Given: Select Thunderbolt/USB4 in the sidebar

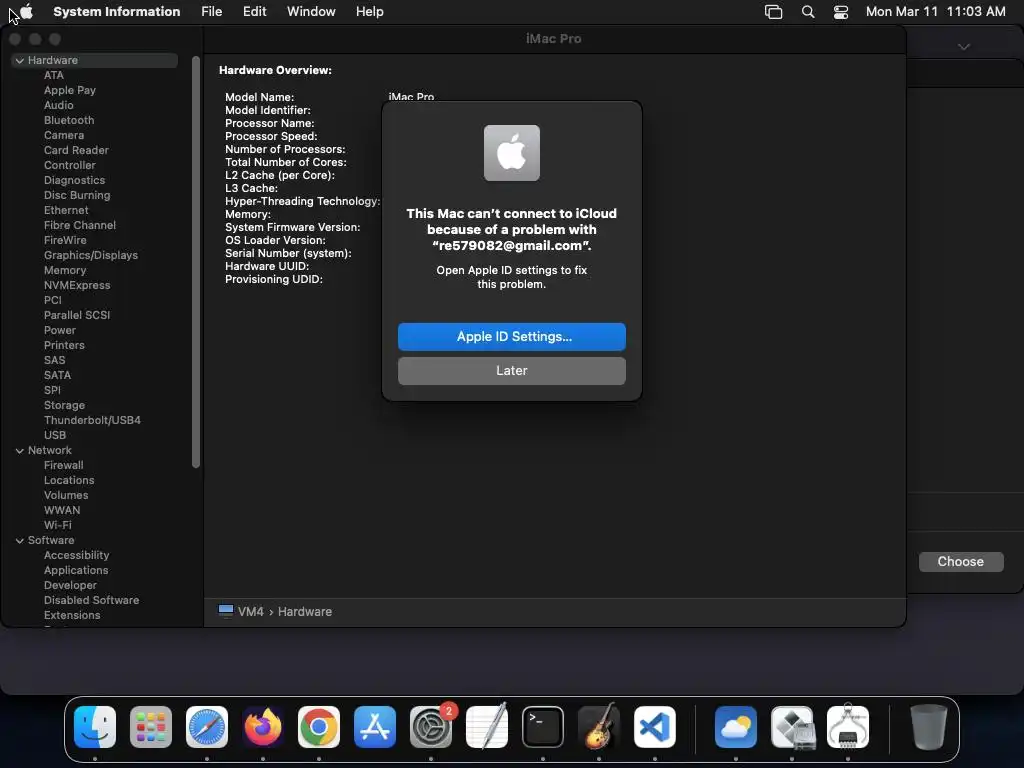Looking at the screenshot, I should click(x=92, y=421).
